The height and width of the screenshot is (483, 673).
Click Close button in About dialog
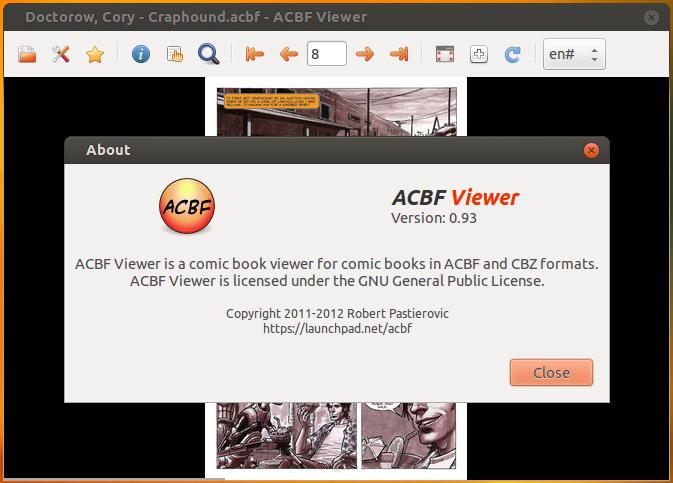tap(551, 373)
